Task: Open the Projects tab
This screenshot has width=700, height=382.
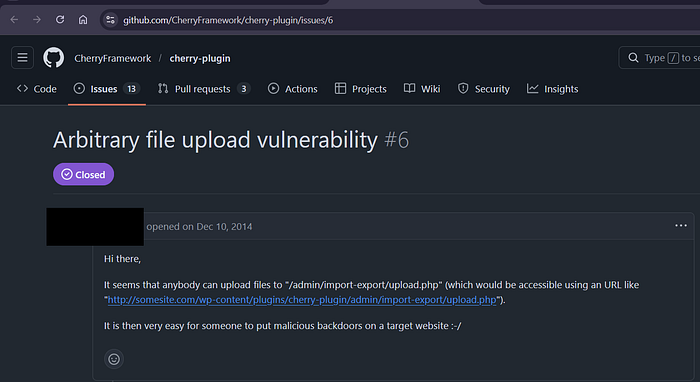Action: coord(361,89)
